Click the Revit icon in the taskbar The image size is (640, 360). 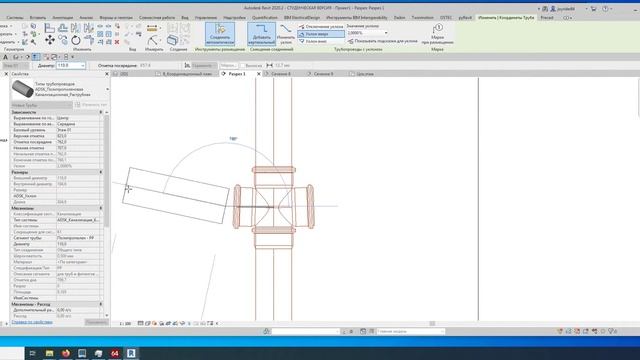point(131,353)
